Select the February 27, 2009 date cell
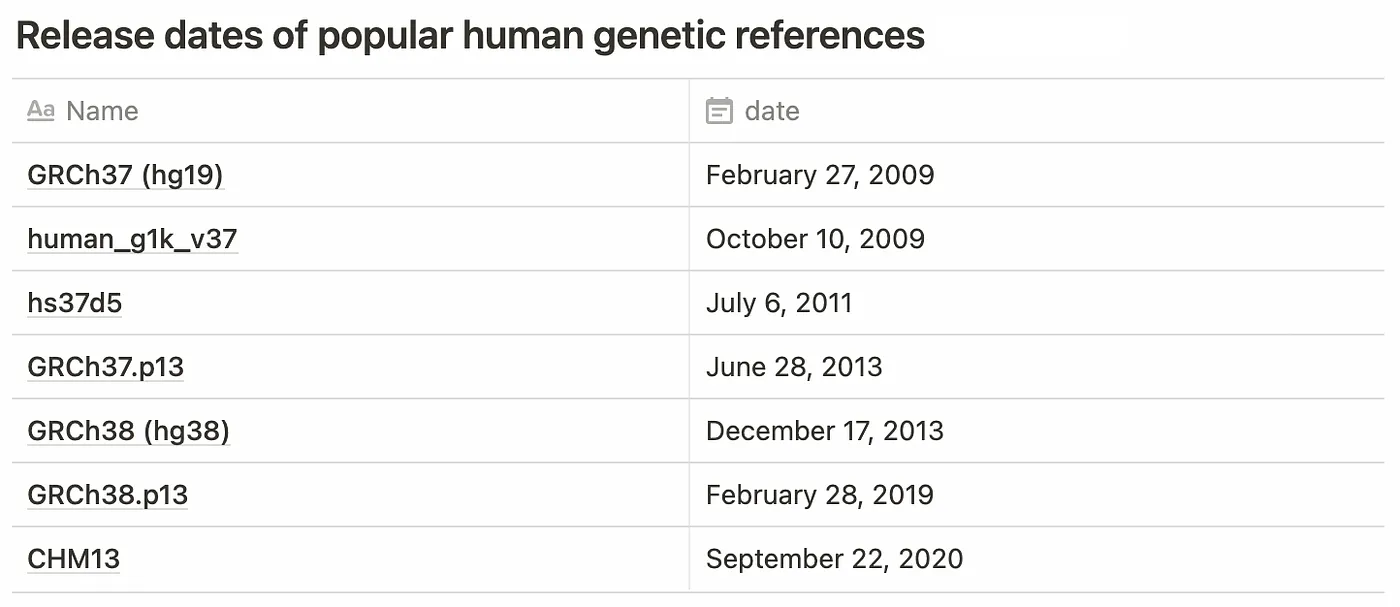The image size is (1400, 607). click(1036, 175)
